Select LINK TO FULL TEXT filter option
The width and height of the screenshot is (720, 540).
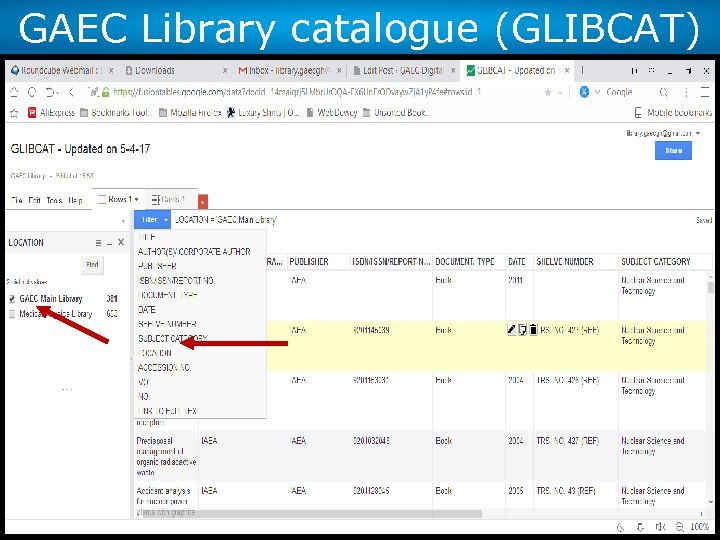[168, 411]
